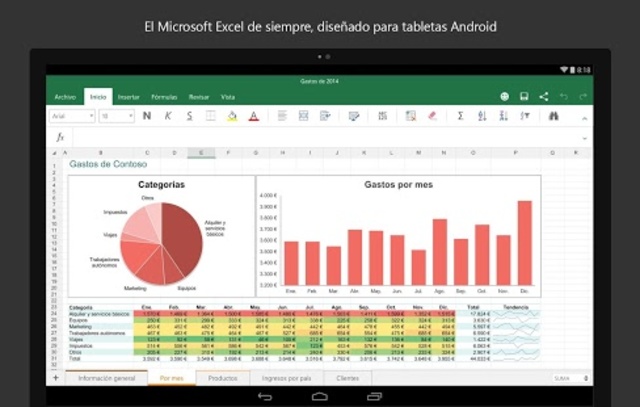The height and width of the screenshot is (407, 640).
Task: Select the Gastos por mes chart title
Action: click(x=398, y=185)
